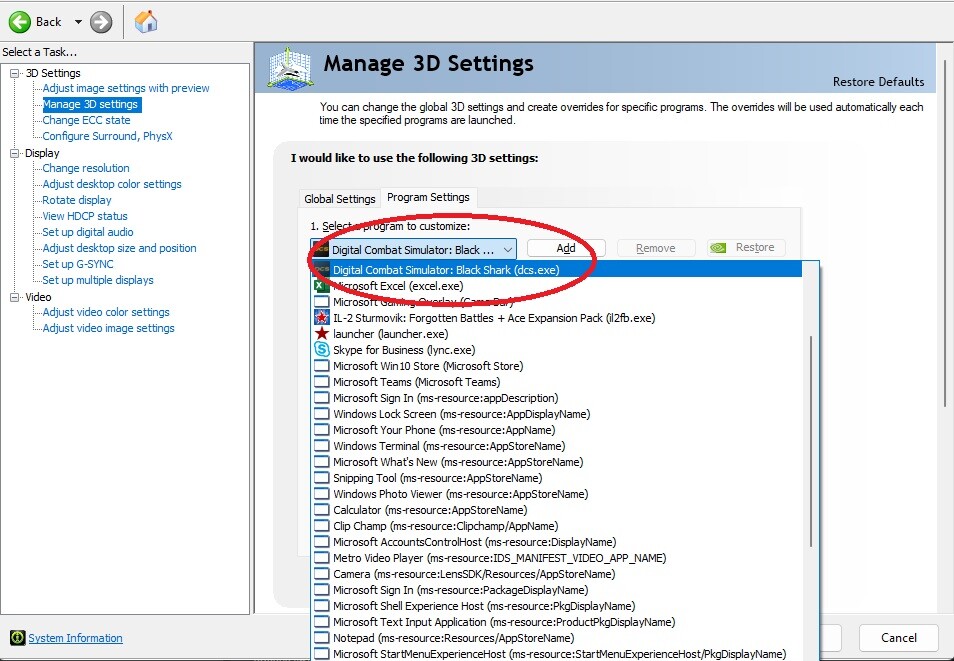Image resolution: width=954 pixels, height=661 pixels.
Task: Pick launcher (launcher.exe) from list
Action: point(557,334)
